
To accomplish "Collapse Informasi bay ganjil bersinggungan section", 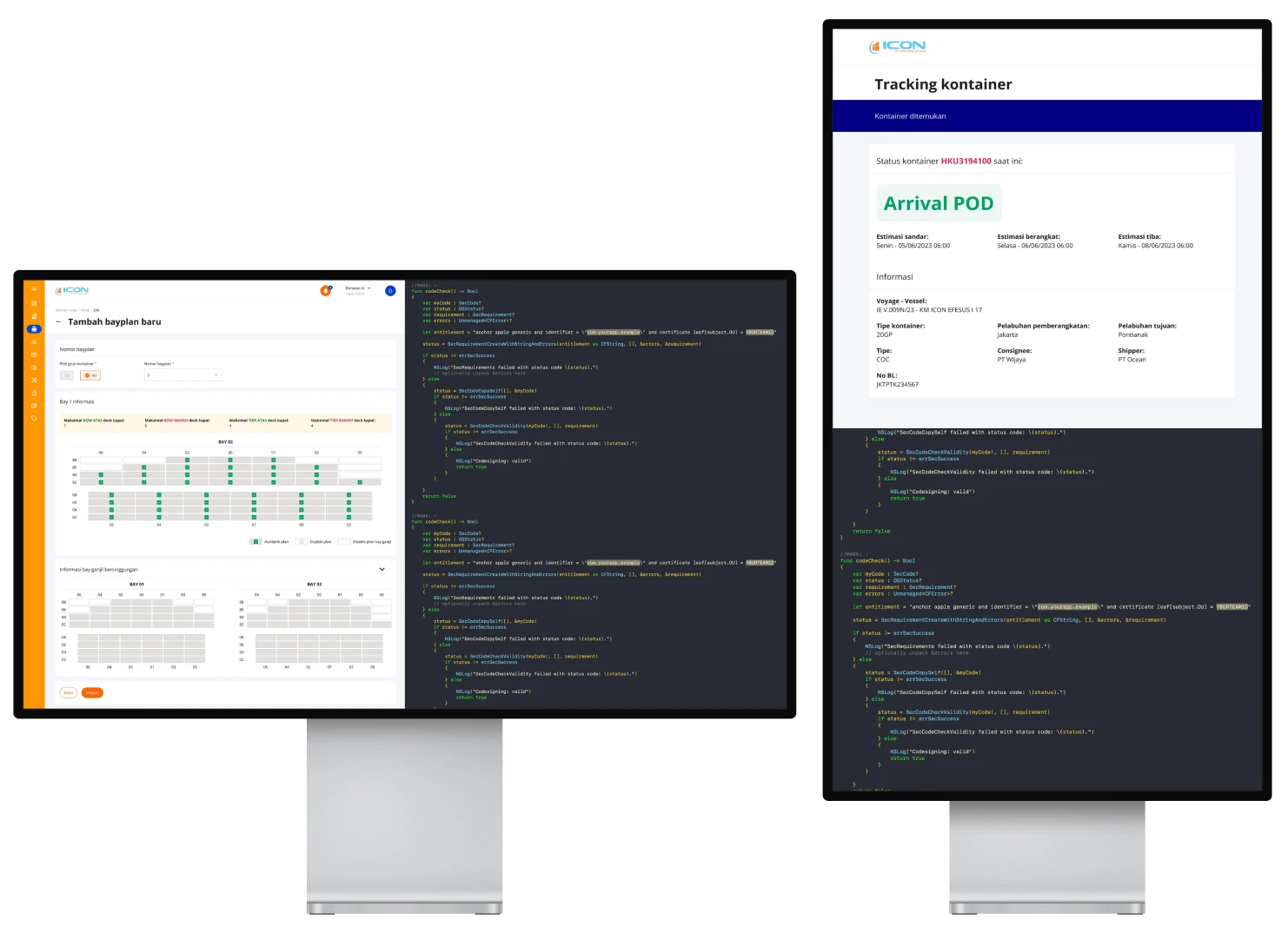I will click(382, 570).
